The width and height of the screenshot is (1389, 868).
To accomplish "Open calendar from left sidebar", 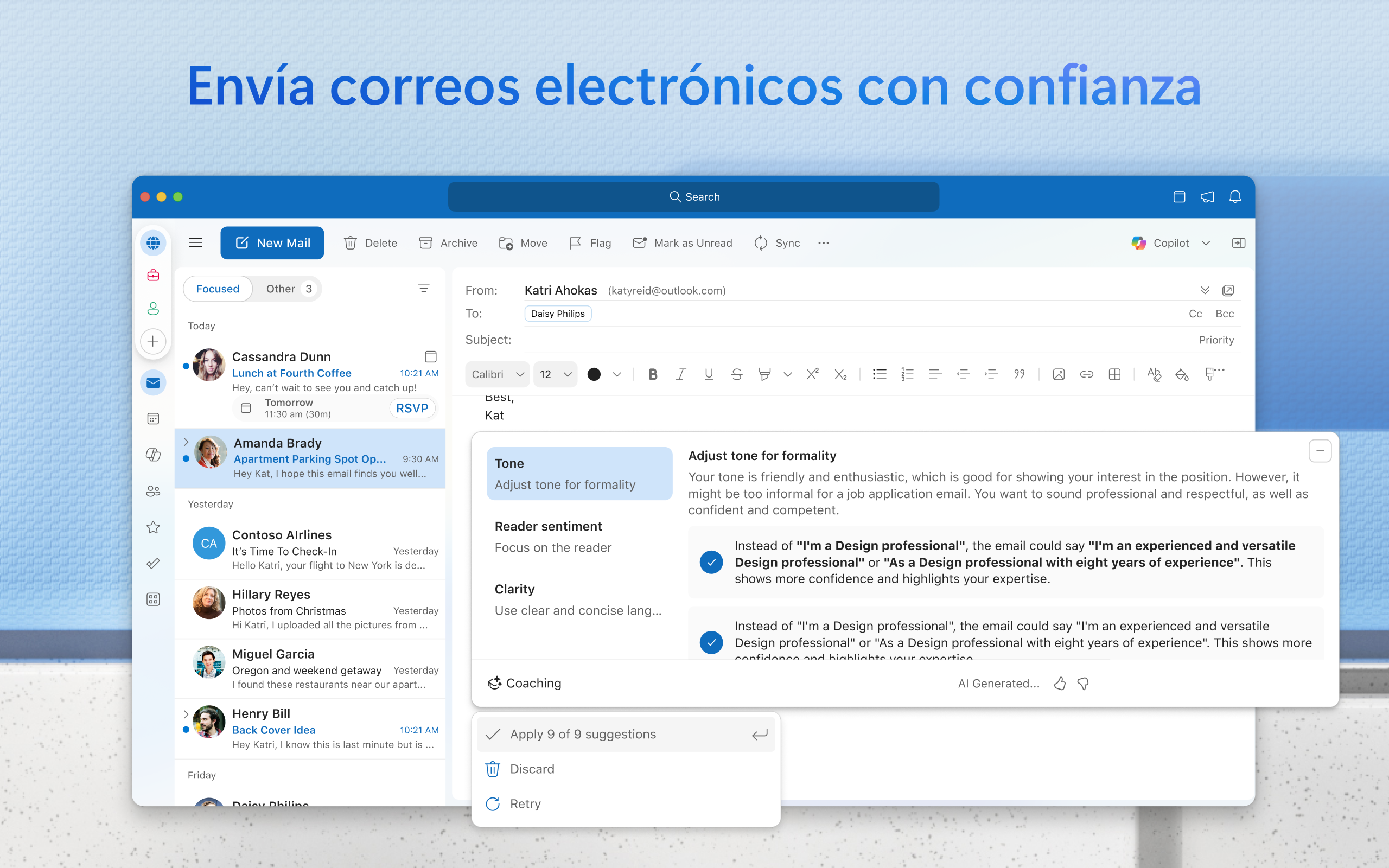I will pos(153,418).
